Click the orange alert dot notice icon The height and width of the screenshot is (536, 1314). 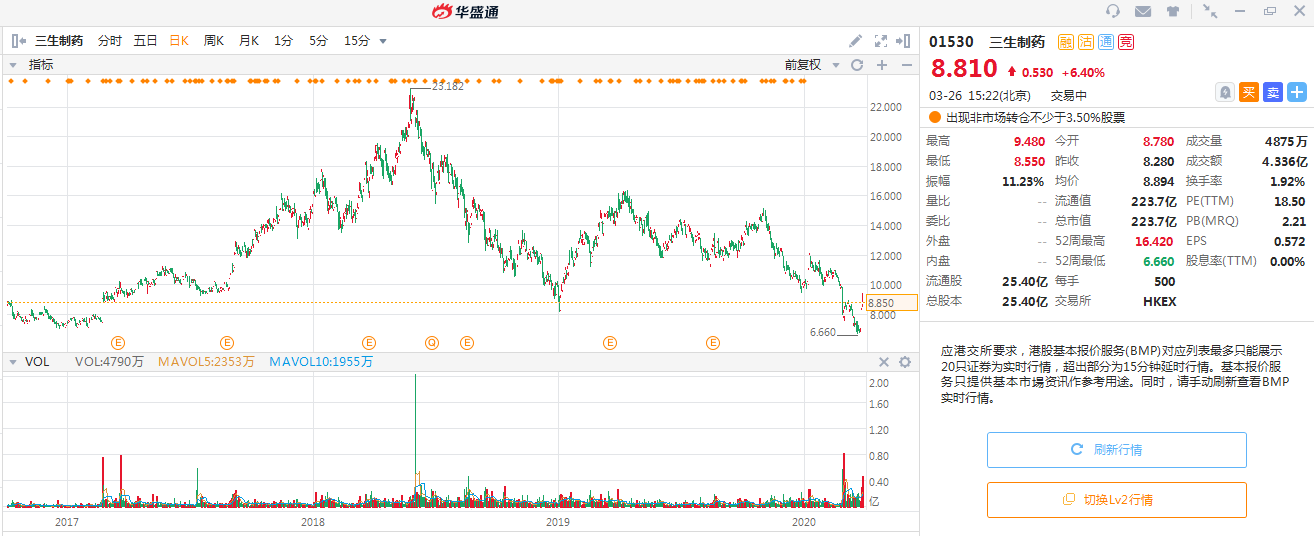click(935, 117)
